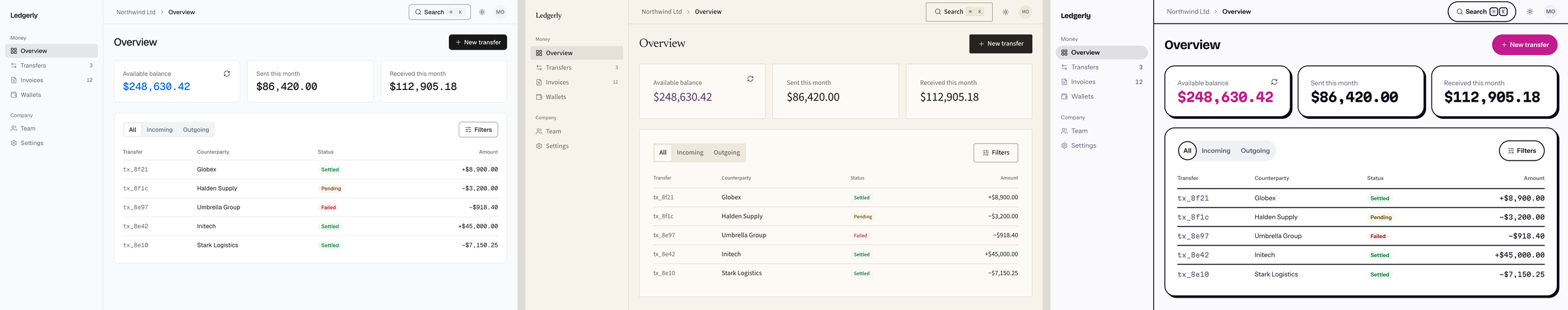The height and width of the screenshot is (310, 1568).
Task: Click New transfer button in middle cream window
Action: 1000,44
